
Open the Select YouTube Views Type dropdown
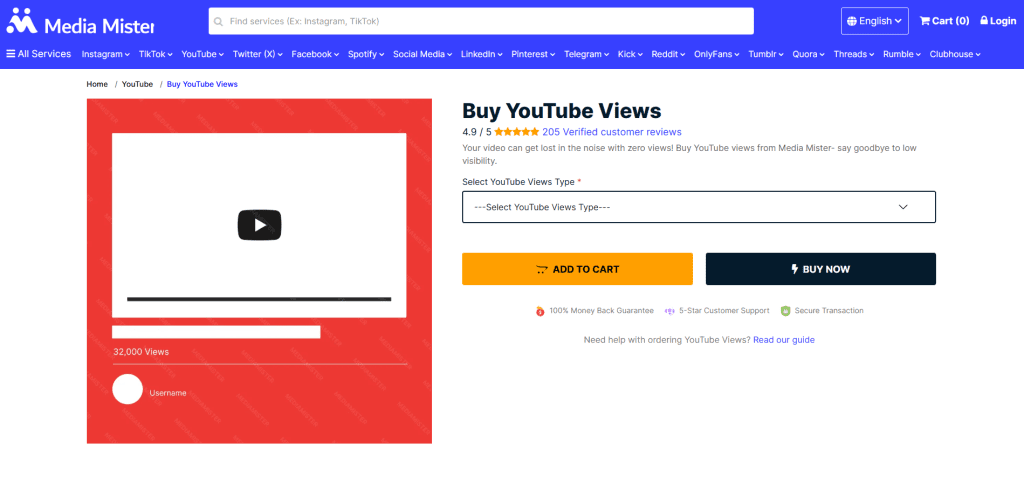(699, 207)
